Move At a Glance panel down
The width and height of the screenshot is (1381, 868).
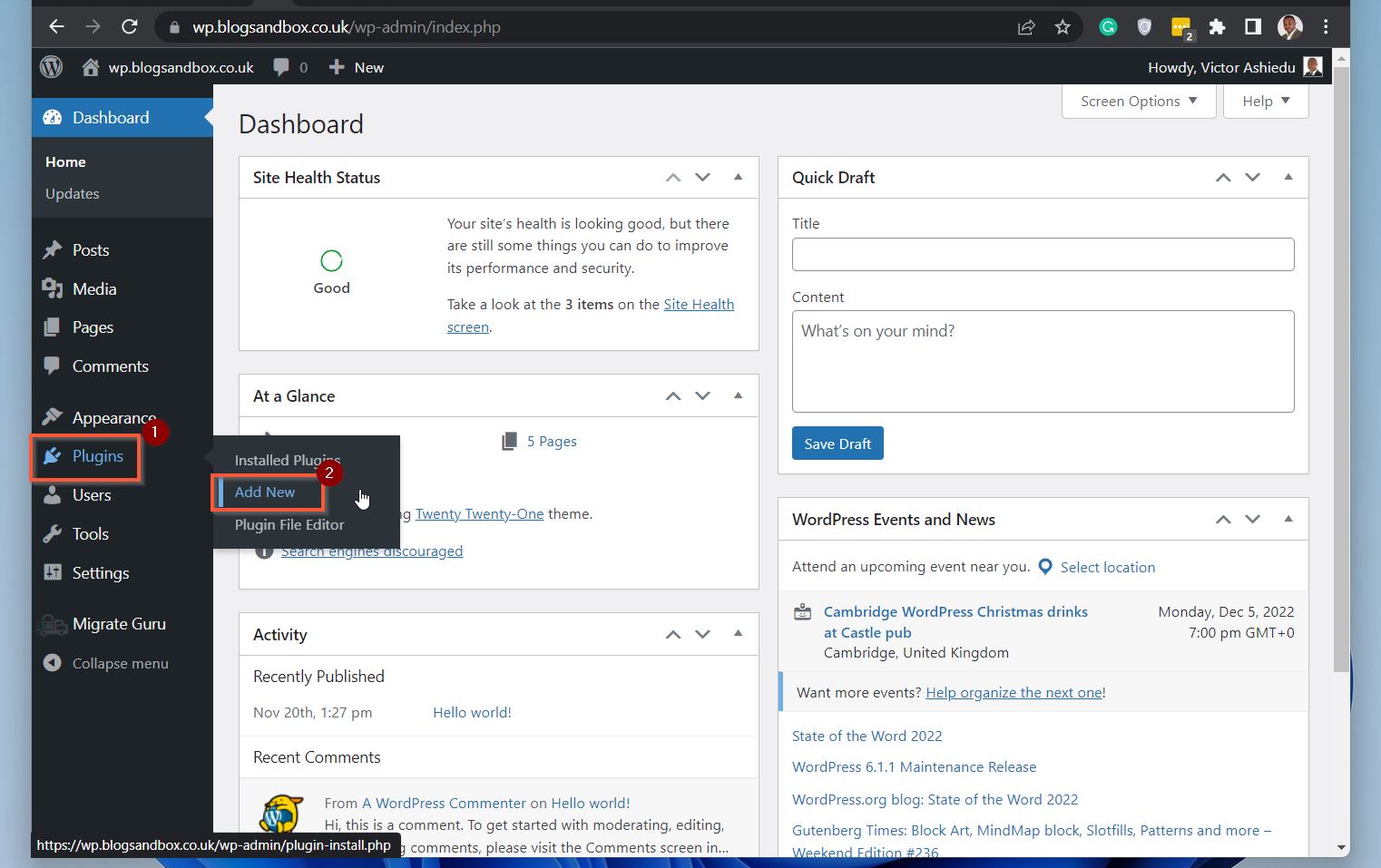702,395
